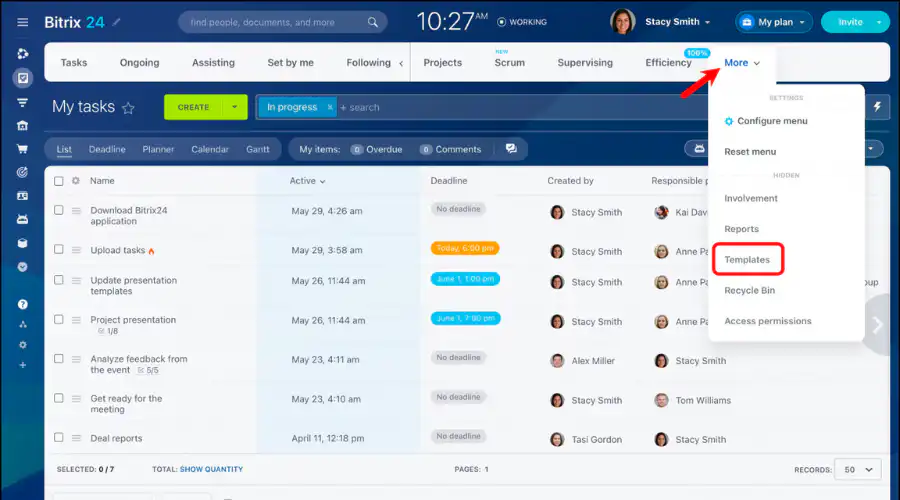Switch to the Gantt view tab
The width and height of the screenshot is (900, 500).
tap(258, 149)
